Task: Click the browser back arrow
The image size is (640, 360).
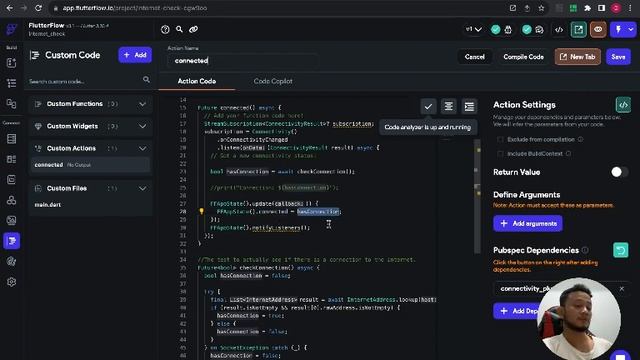Action: coord(9,8)
